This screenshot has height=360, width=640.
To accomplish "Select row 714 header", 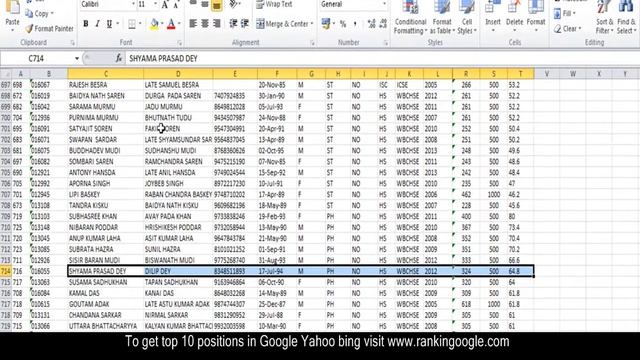I will point(6,271).
